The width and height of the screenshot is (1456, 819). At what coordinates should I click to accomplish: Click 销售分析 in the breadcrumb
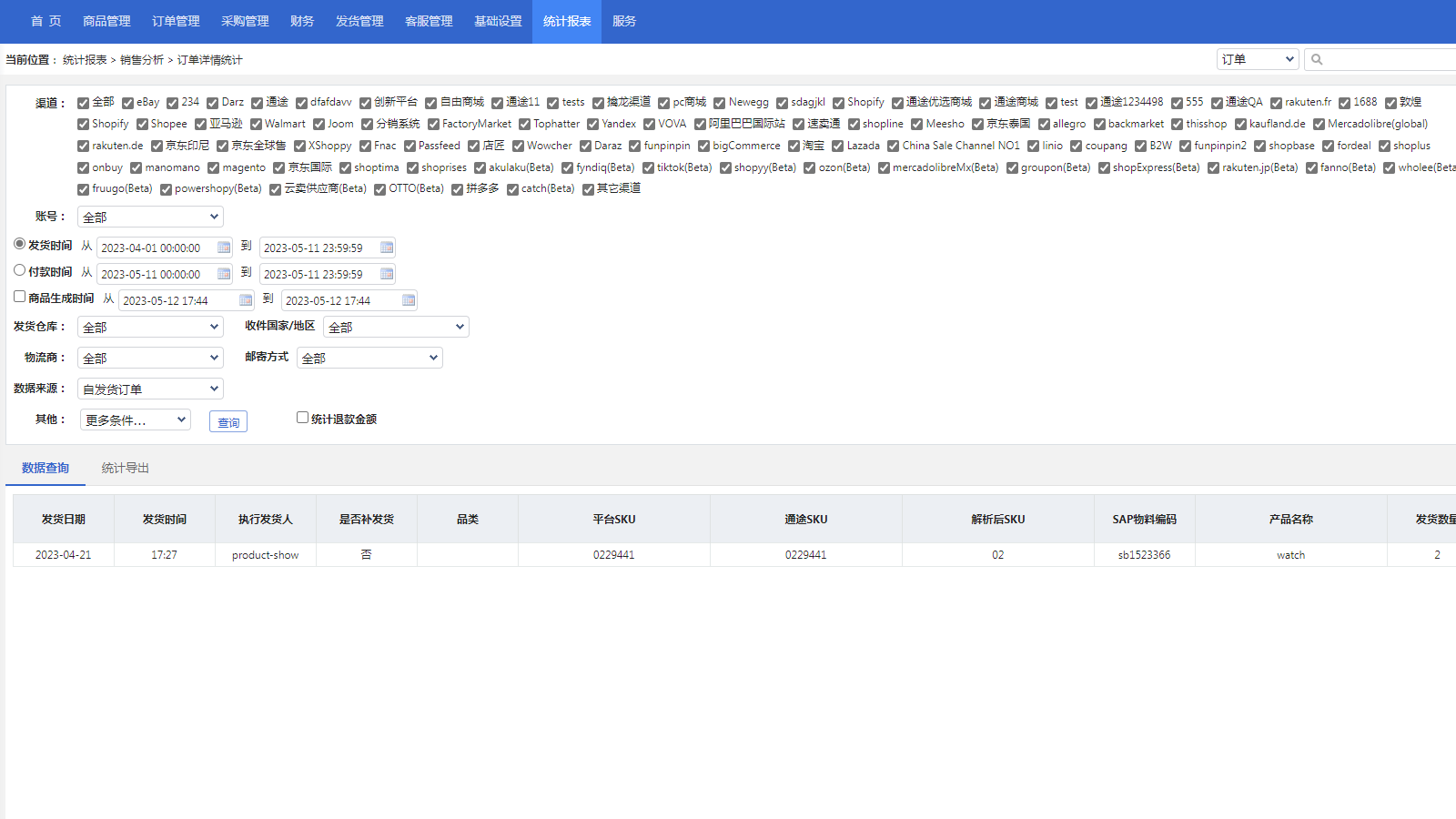[142, 60]
